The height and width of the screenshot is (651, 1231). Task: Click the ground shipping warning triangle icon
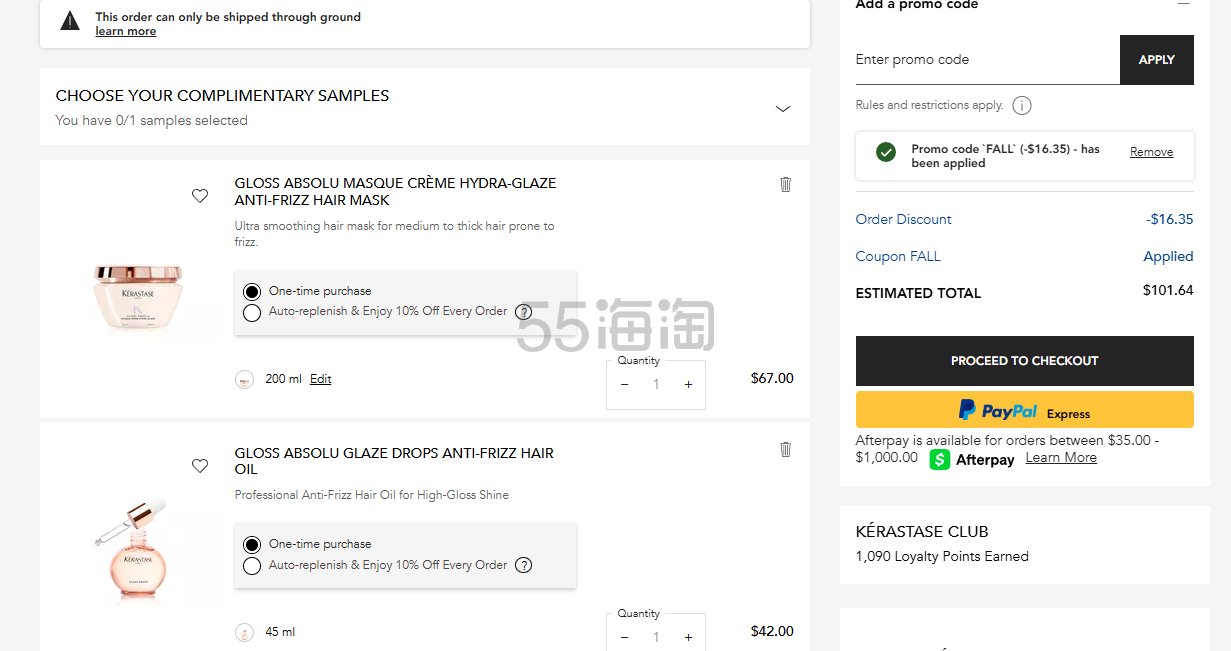click(x=70, y=21)
